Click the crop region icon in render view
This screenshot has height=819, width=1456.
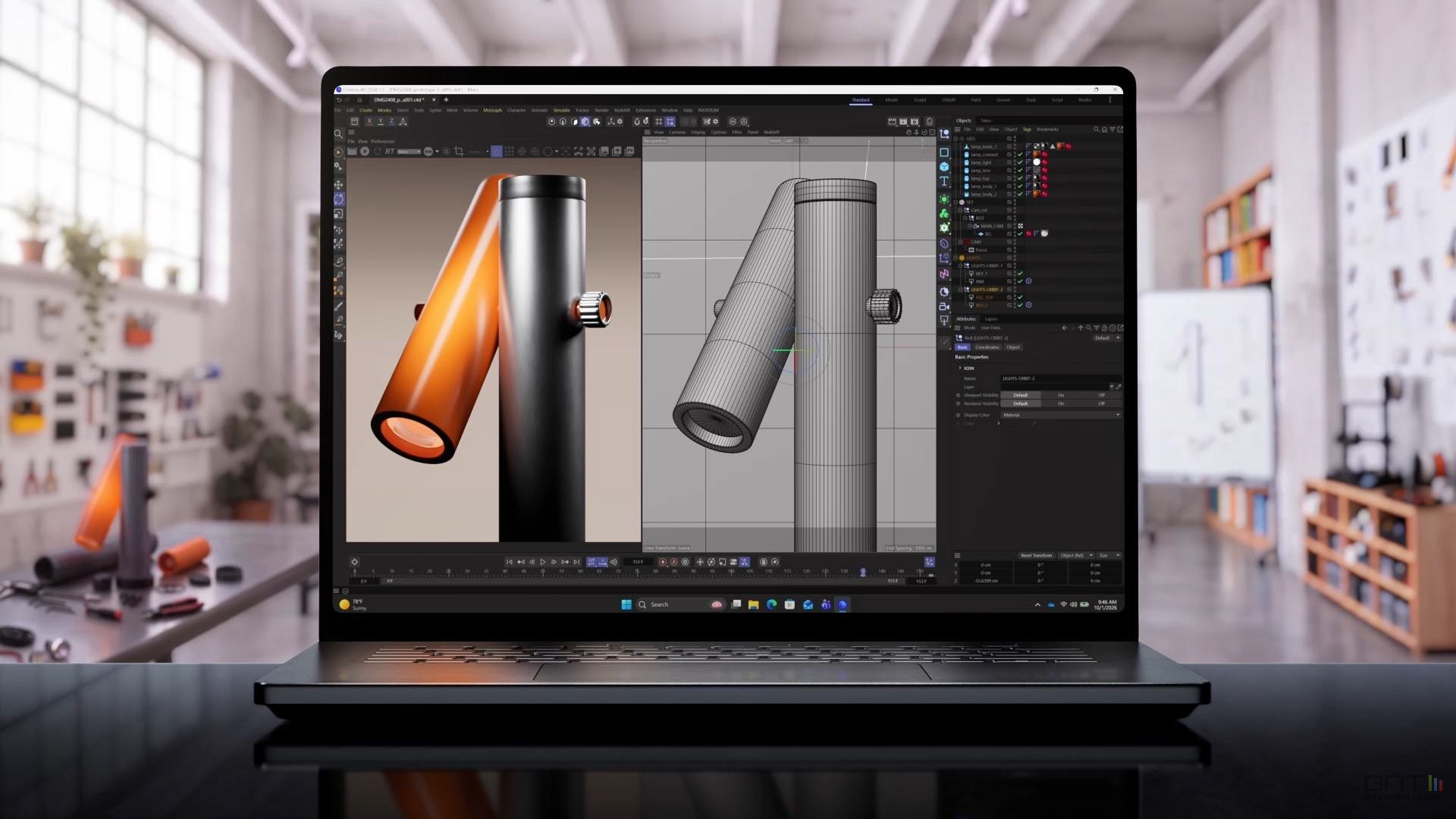coord(459,152)
